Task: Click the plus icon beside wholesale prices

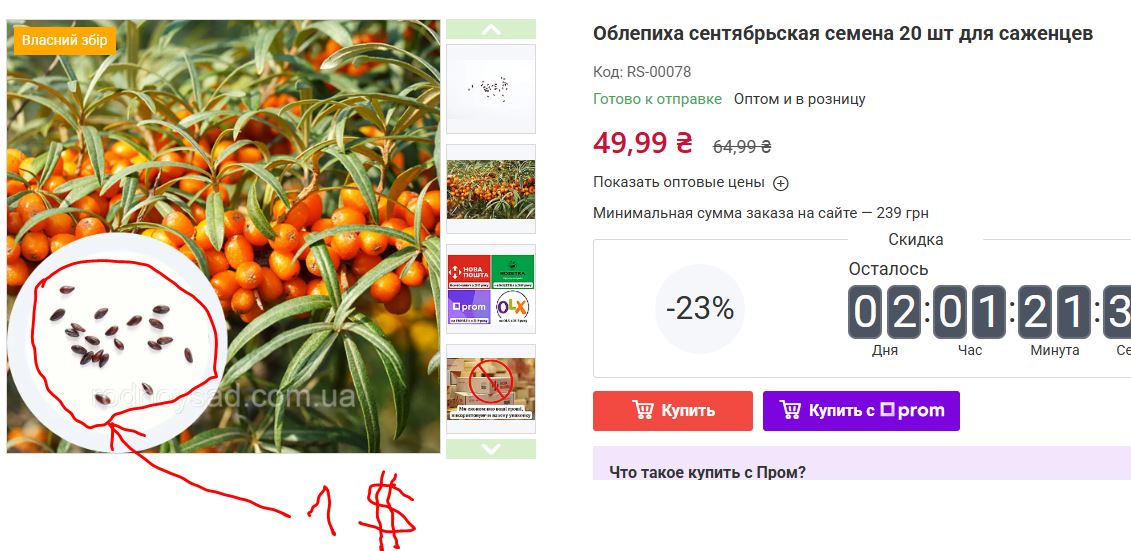Action: 780,183
